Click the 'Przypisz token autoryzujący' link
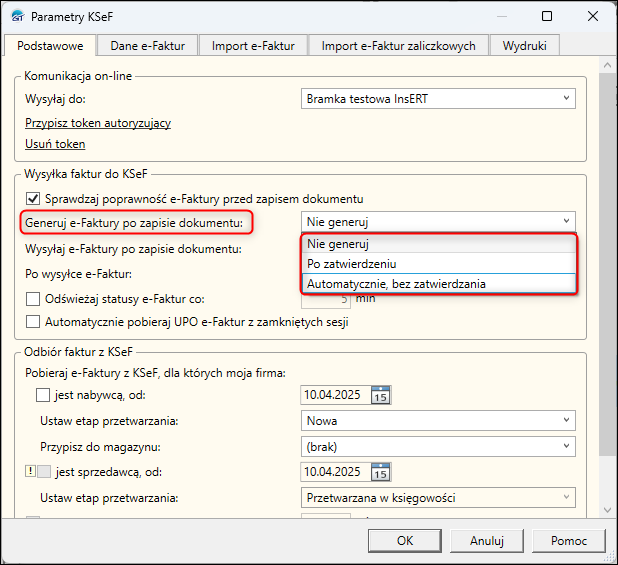618x565 pixels. [98, 123]
